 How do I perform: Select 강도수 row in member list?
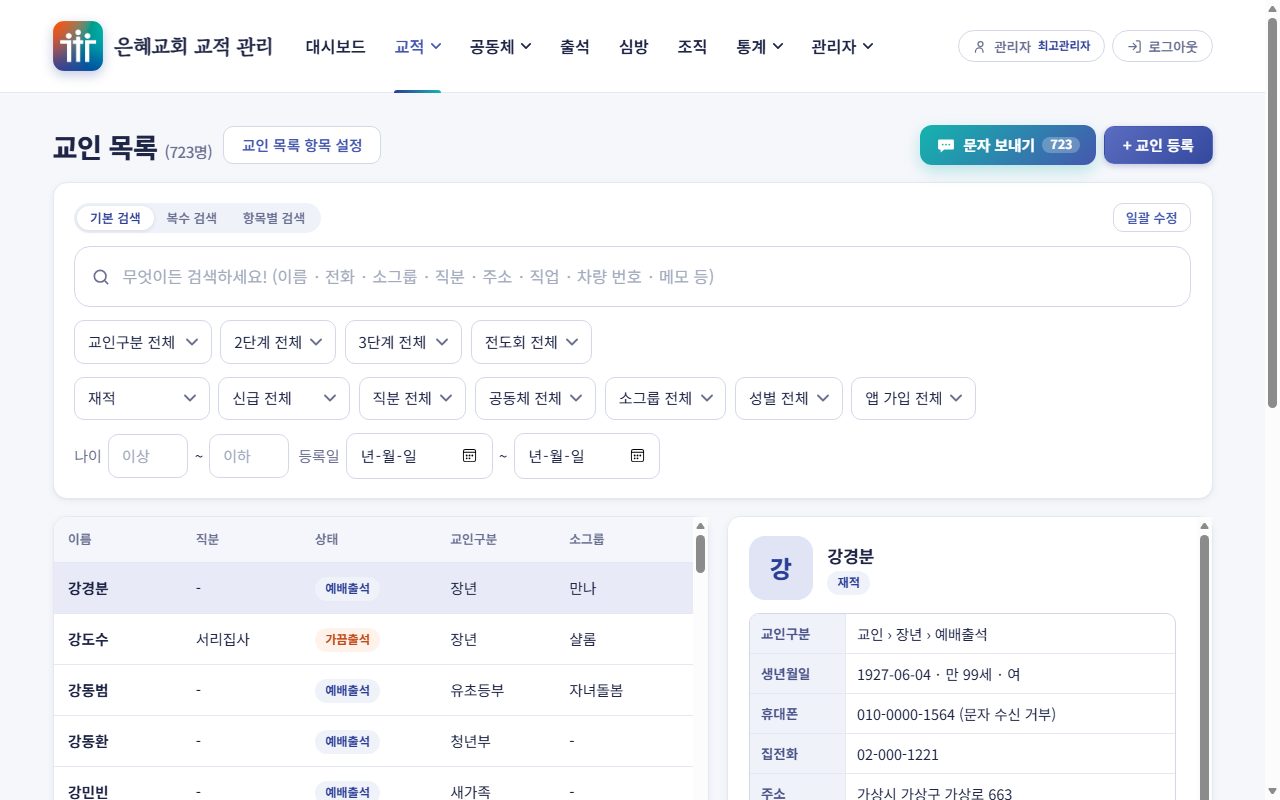(373, 639)
